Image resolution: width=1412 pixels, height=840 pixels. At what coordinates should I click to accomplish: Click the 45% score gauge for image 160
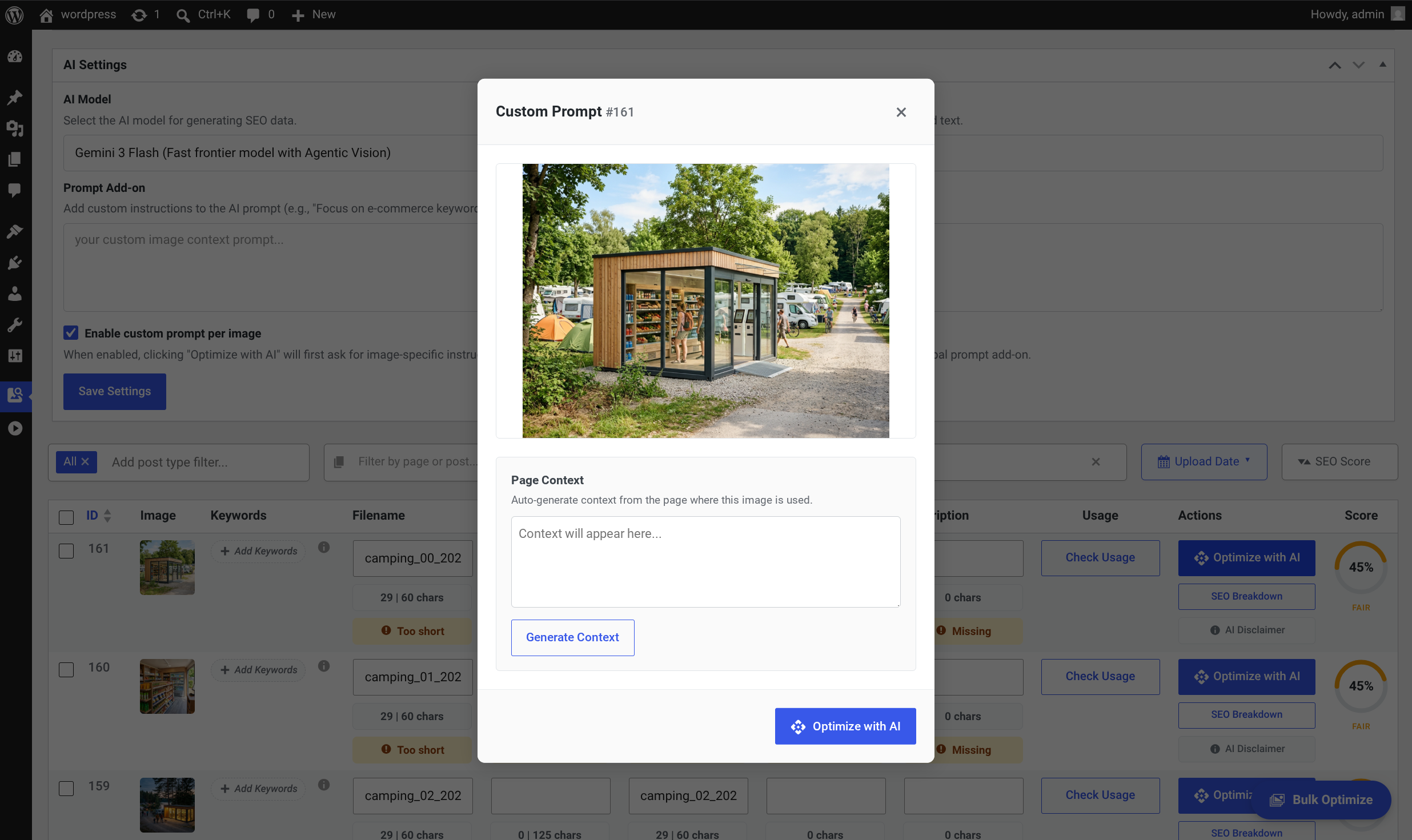pyautogui.click(x=1361, y=686)
